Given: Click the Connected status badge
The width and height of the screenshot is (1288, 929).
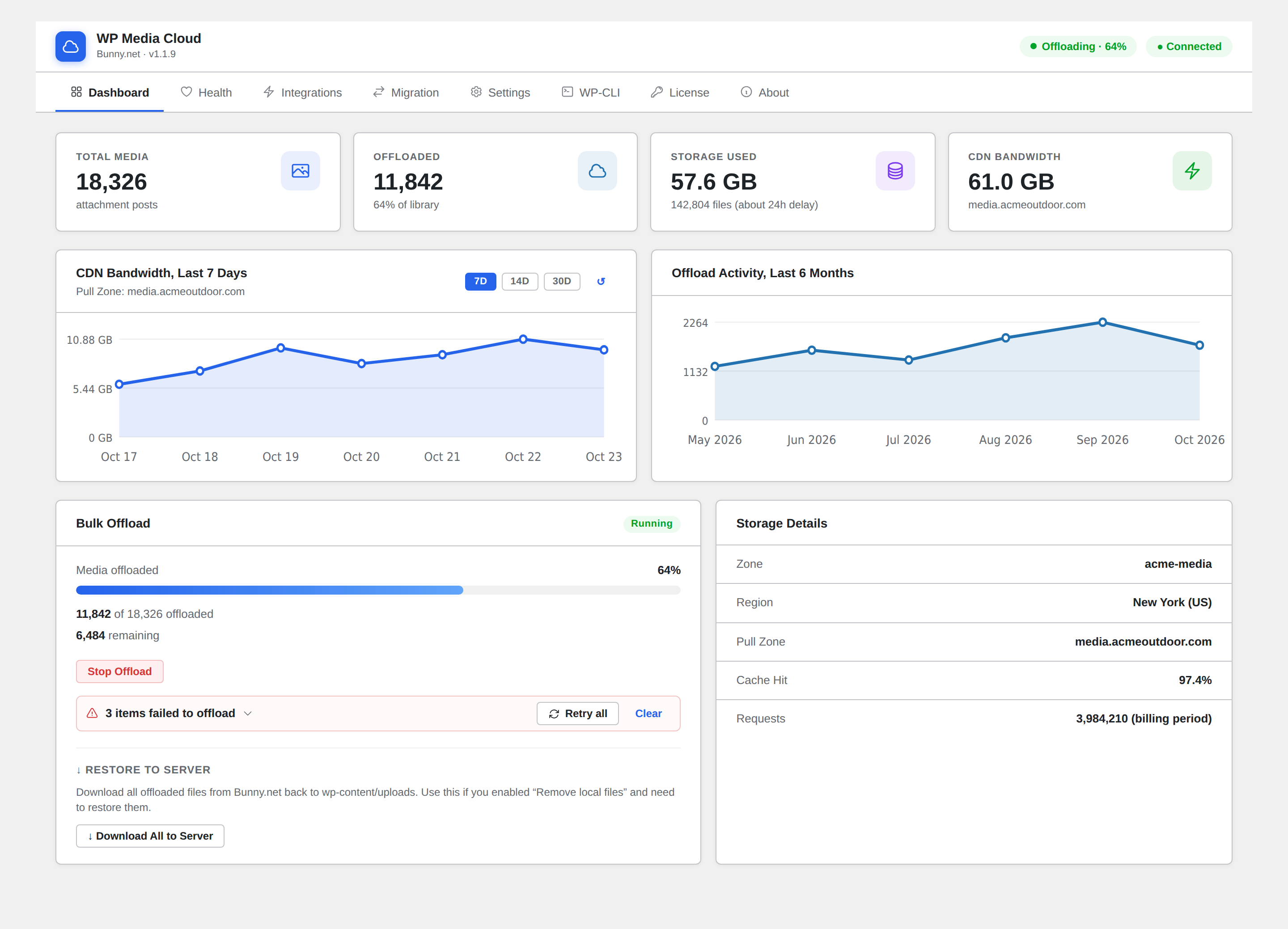Looking at the screenshot, I should 1189,46.
